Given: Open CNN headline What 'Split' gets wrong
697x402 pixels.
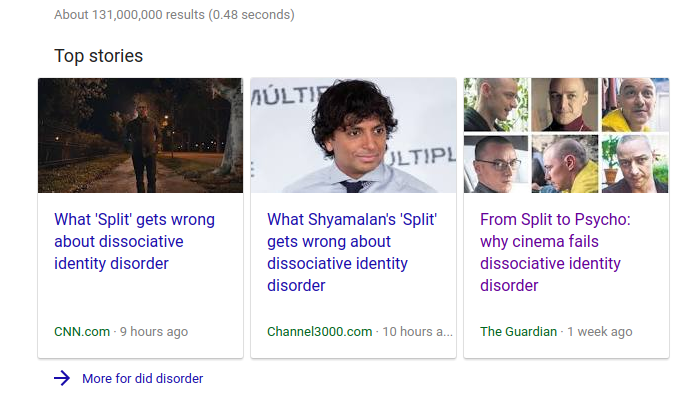Looking at the screenshot, I should point(134,242).
